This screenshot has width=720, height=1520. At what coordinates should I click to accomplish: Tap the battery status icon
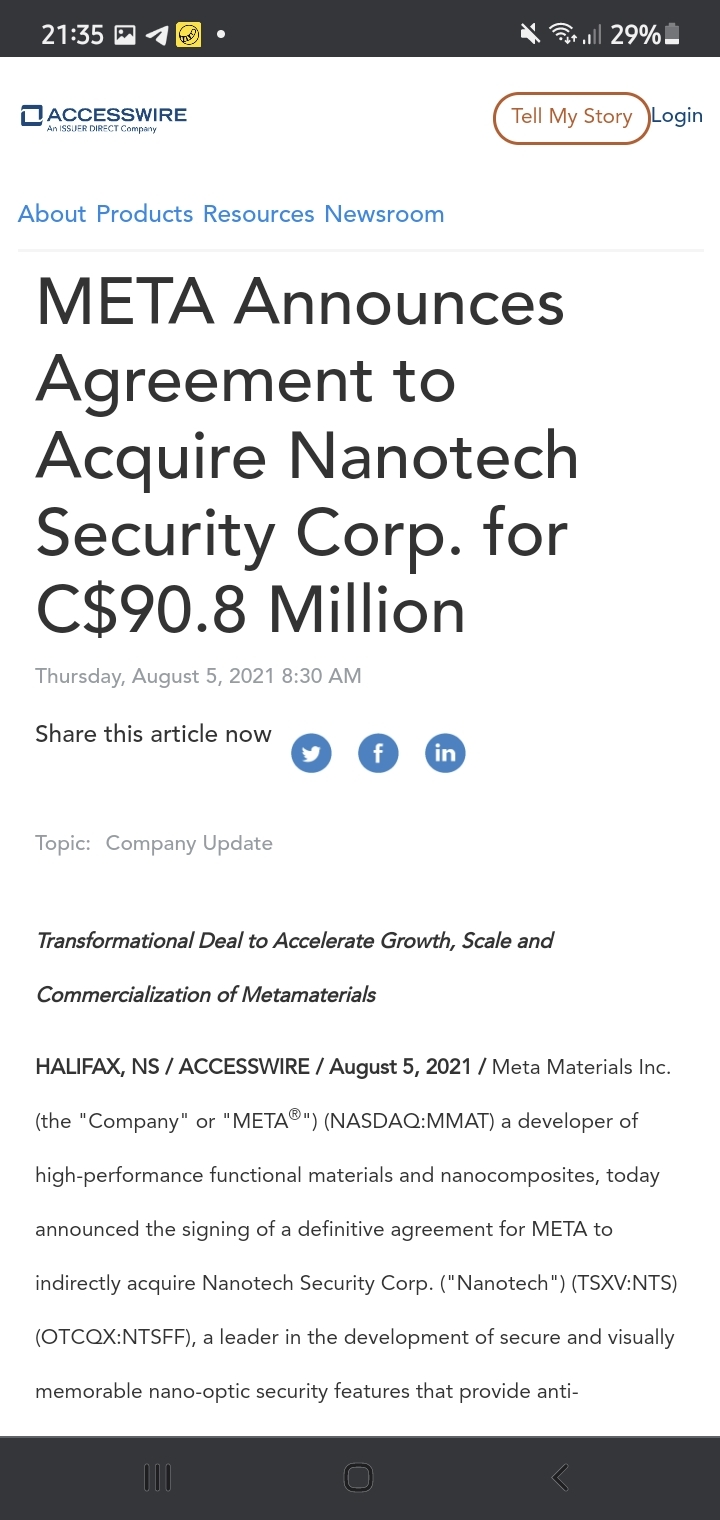672,35
